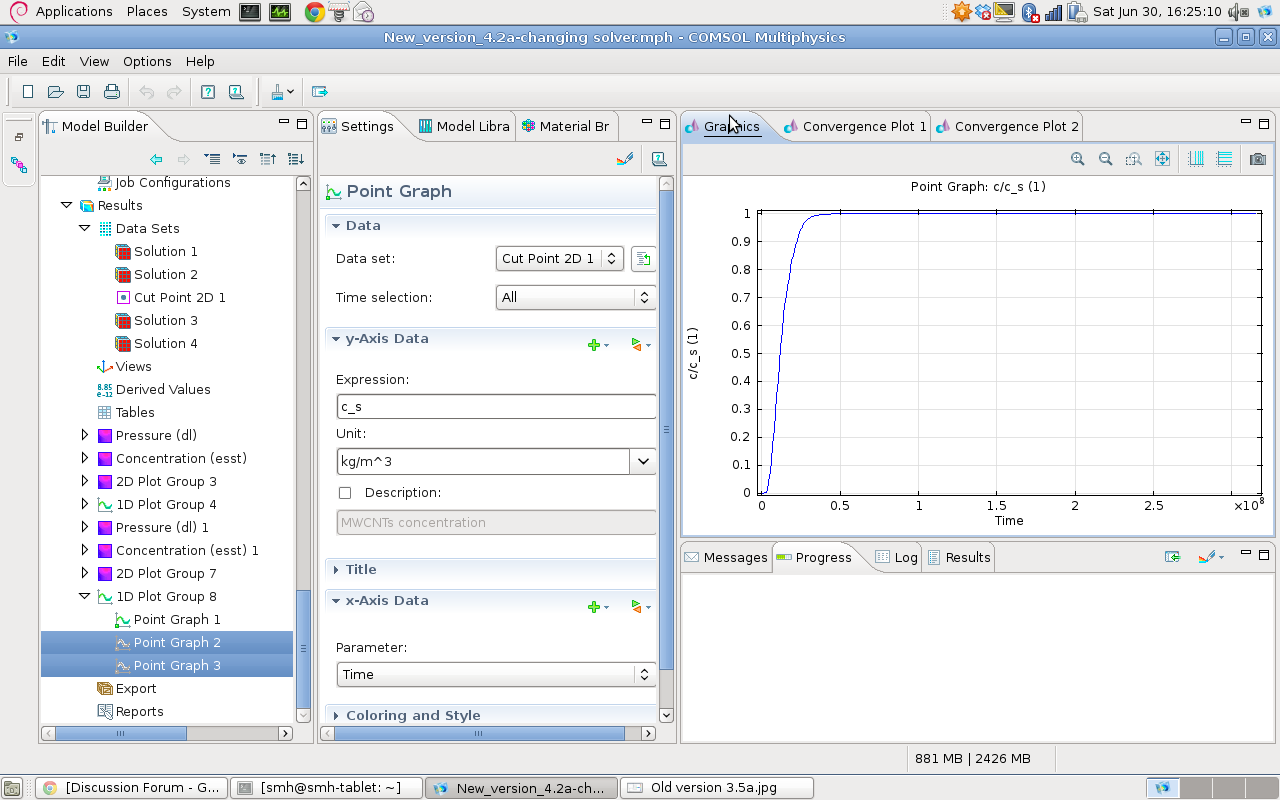Enable the Description checkbox
Image resolution: width=1280 pixels, height=800 pixels.
pyautogui.click(x=345, y=493)
